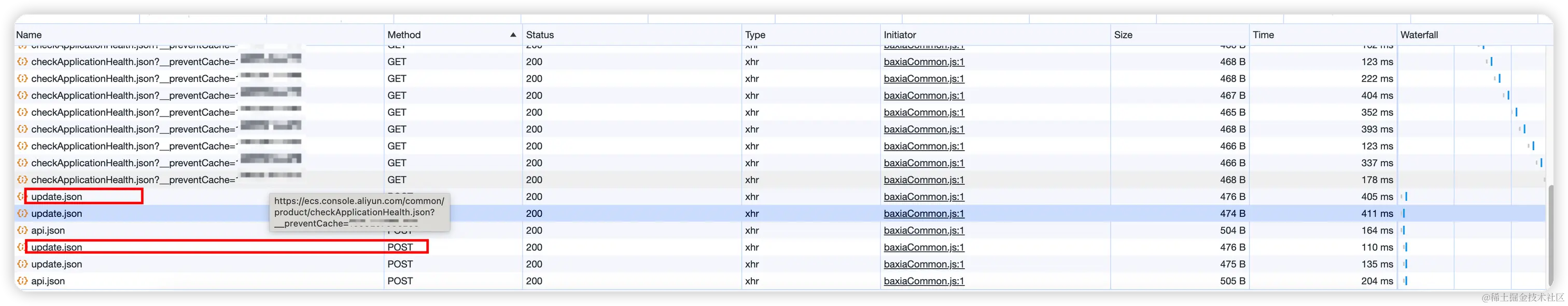Viewport: 1568px width, 306px height.
Task: Click the JSON icon of the last api.json request
Action: click(22, 281)
